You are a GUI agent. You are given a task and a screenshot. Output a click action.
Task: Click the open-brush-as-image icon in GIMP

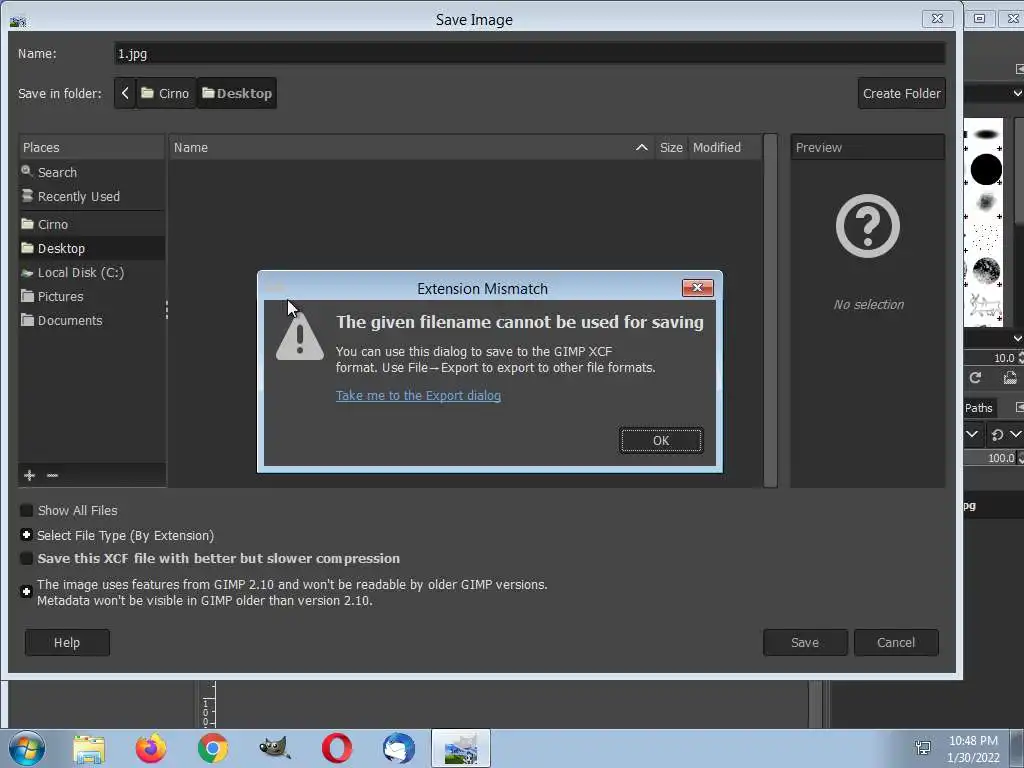[x=1010, y=377]
